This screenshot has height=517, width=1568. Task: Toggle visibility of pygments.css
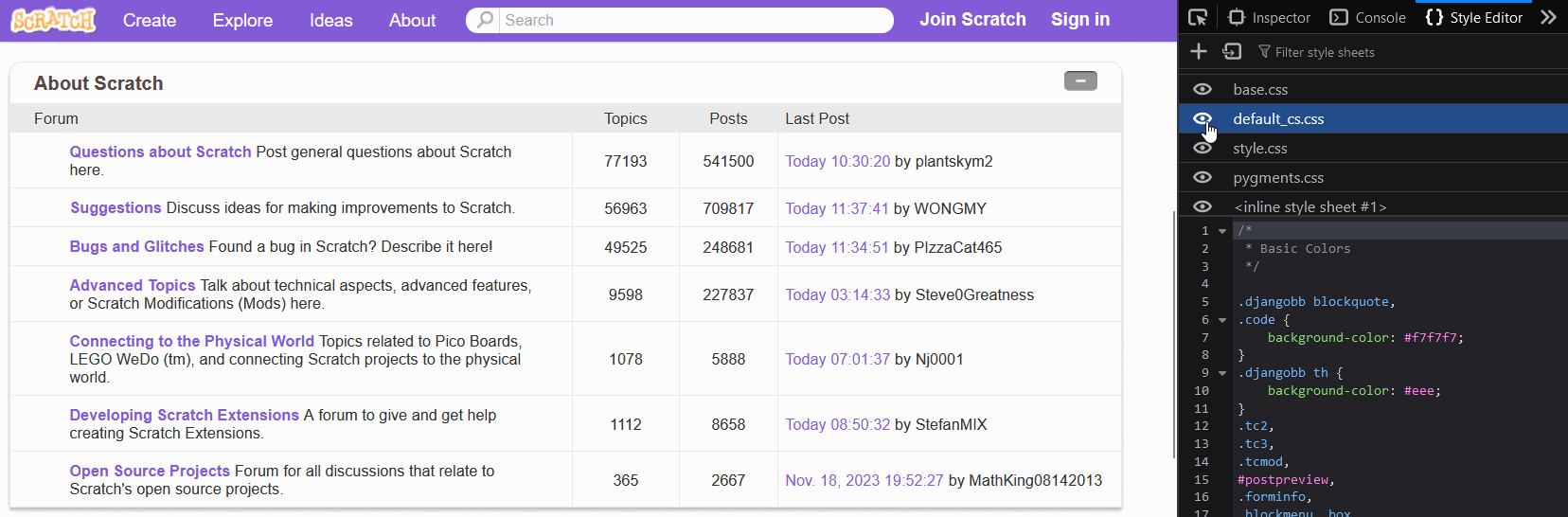pyautogui.click(x=1203, y=177)
